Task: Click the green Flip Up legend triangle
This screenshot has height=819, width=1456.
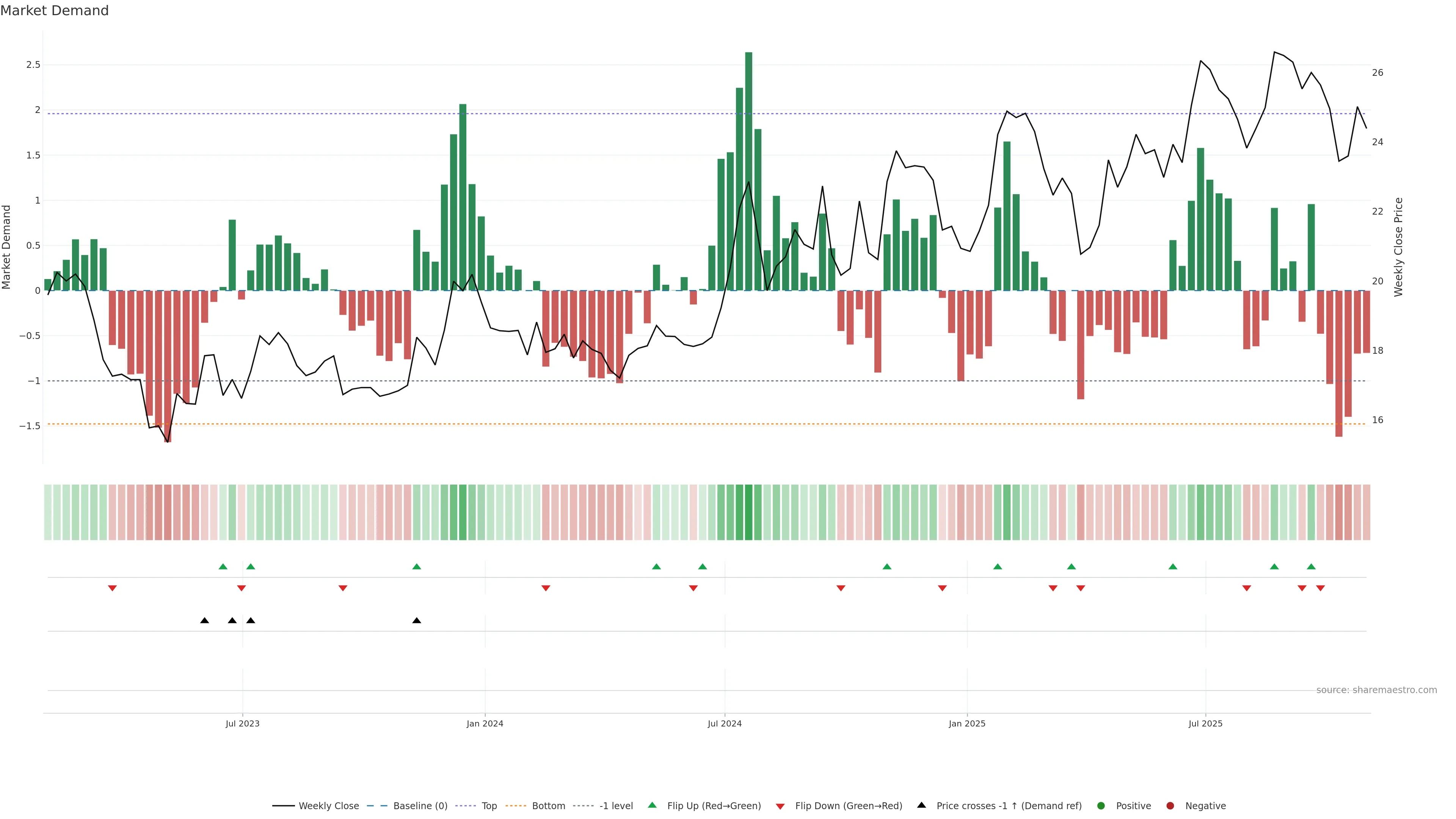Action: click(652, 805)
